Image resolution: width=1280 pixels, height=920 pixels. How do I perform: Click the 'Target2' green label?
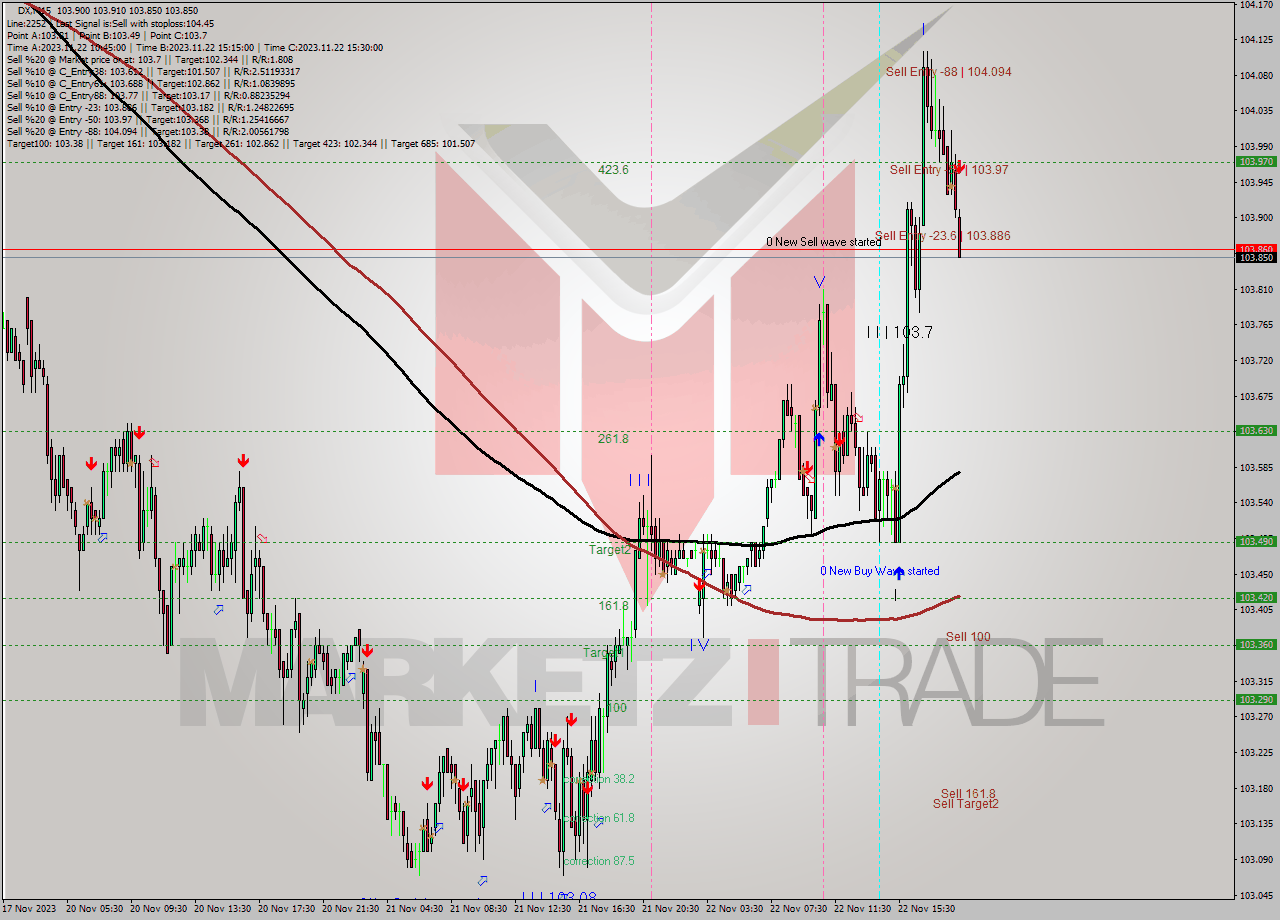609,550
